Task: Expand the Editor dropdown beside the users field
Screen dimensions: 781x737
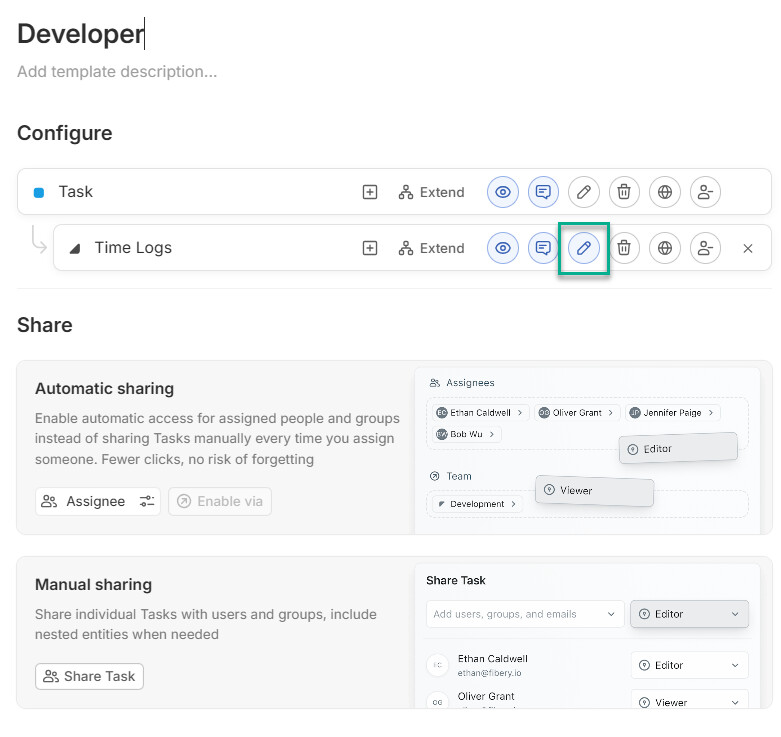Action: pyautogui.click(x=689, y=614)
